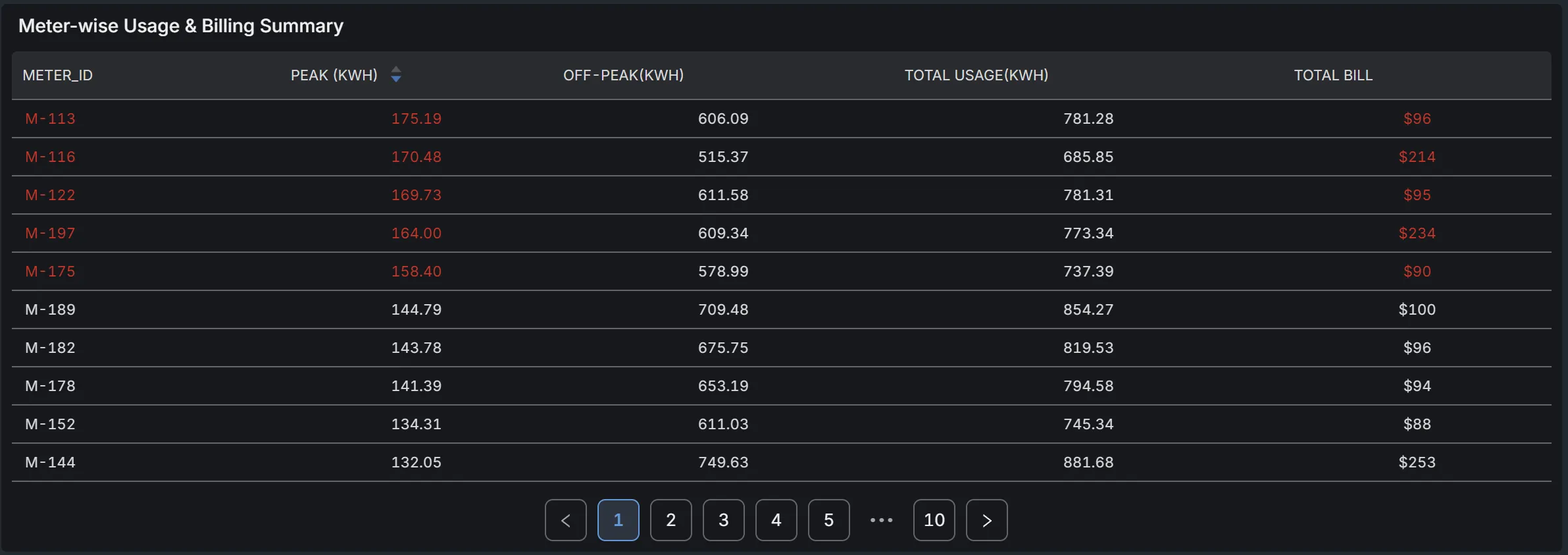Select meter M-189 cell
Image resolution: width=1568 pixels, height=555 pixels.
(x=51, y=309)
